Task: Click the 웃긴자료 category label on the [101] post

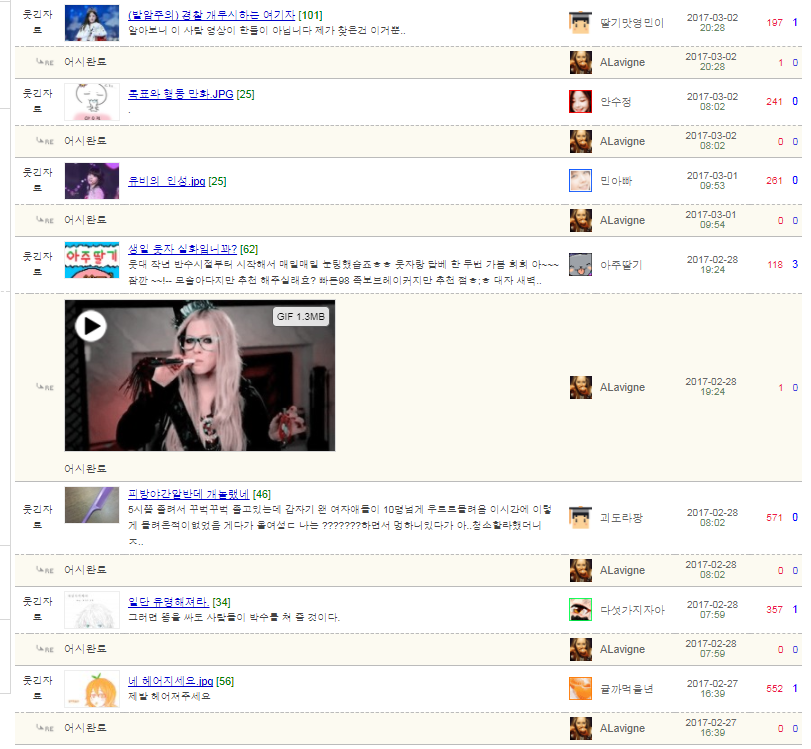Action: (37, 22)
